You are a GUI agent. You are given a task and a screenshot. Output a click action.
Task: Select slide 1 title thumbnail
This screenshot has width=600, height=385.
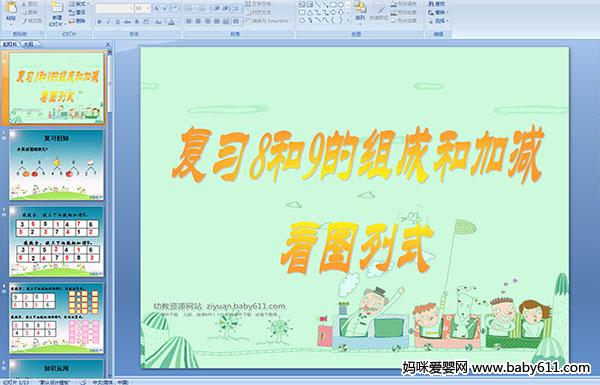point(57,88)
